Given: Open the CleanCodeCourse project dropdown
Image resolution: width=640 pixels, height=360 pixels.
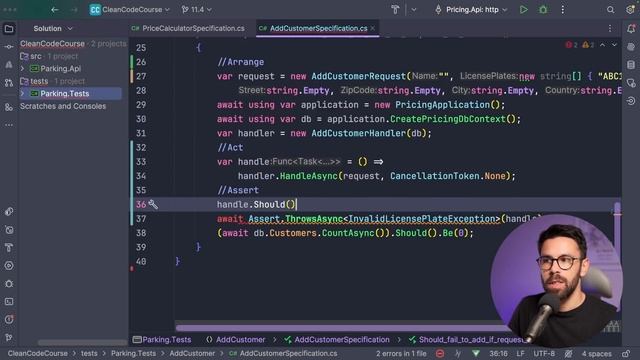Looking at the screenshot, I should click(x=130, y=9).
